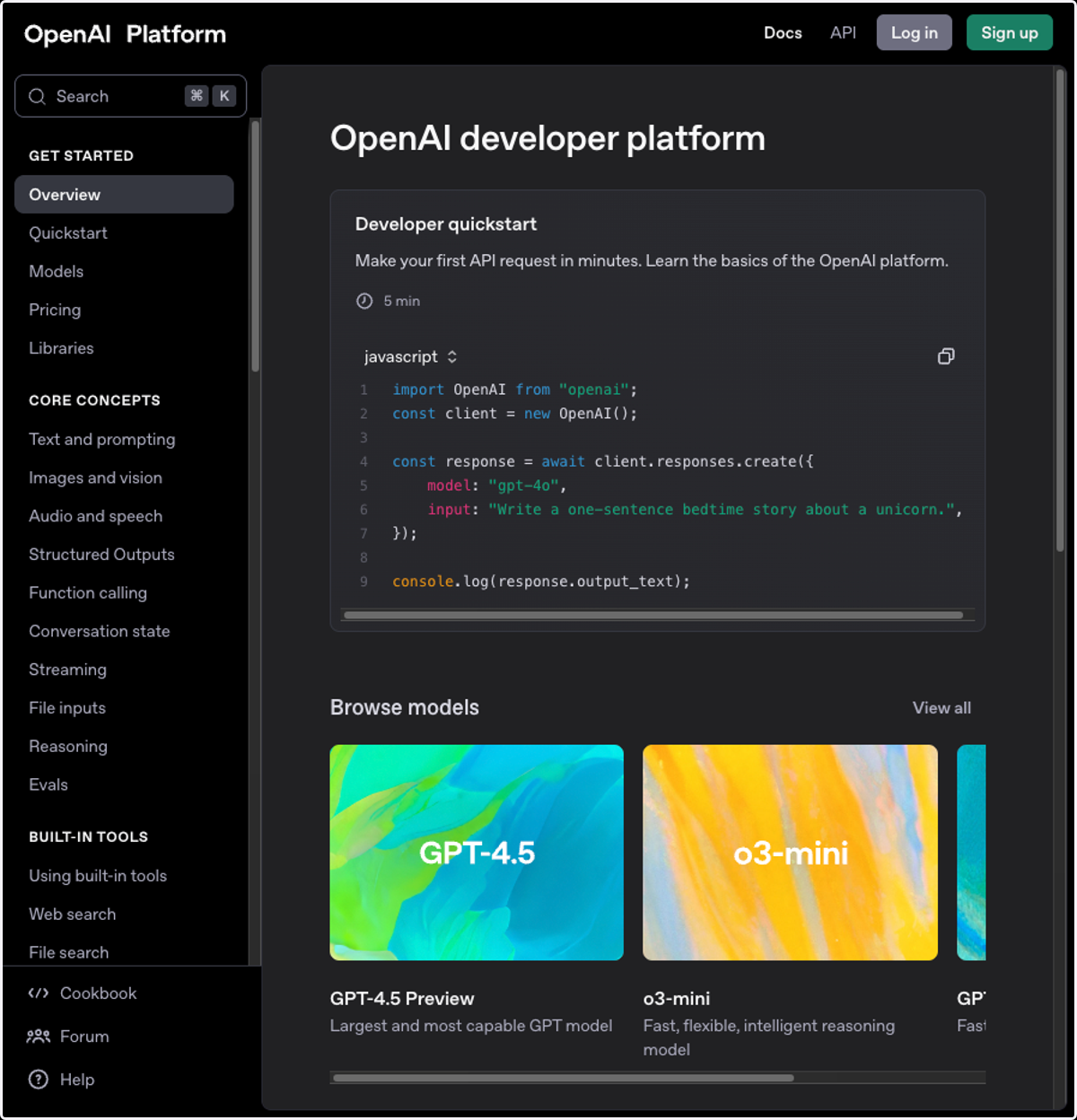This screenshot has width=1077, height=1120.
Task: Select Overview in the sidebar
Action: coord(124,194)
